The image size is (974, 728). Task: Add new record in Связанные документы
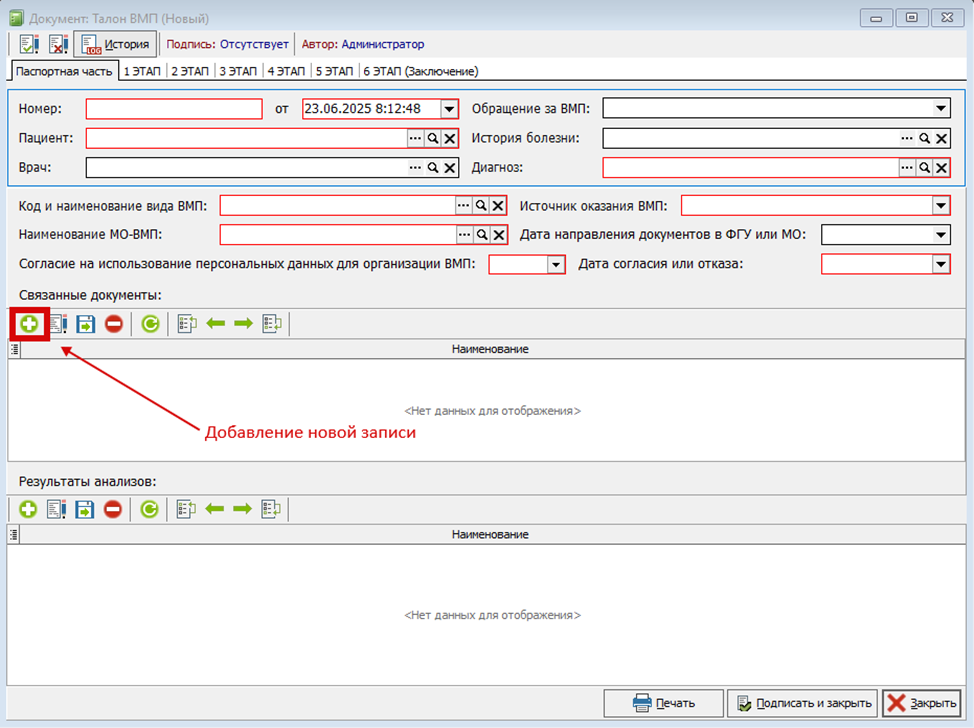pyautogui.click(x=29, y=324)
